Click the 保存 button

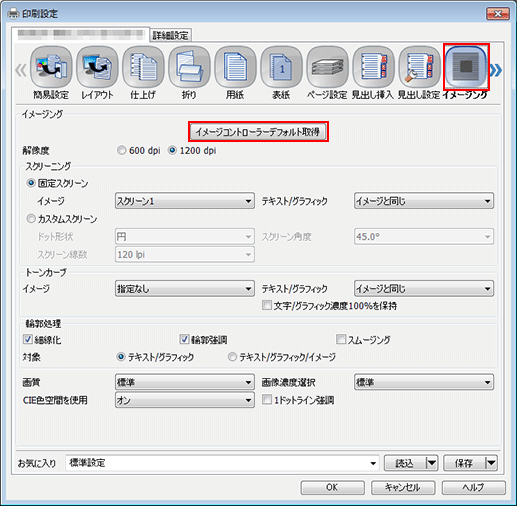(x=464, y=463)
